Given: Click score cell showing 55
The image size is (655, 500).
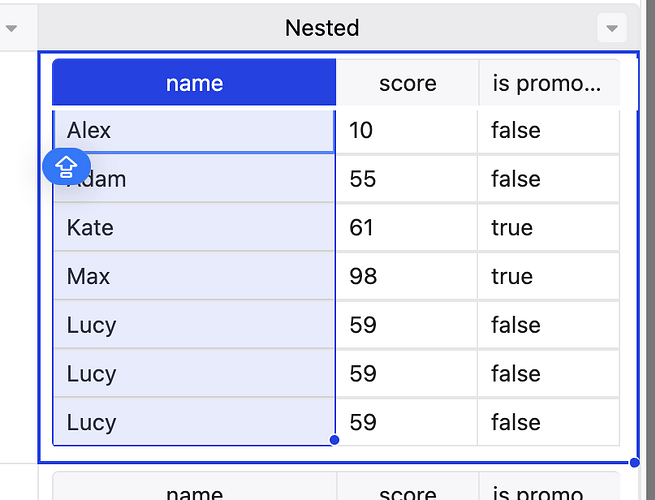Looking at the screenshot, I should click(x=407, y=179).
